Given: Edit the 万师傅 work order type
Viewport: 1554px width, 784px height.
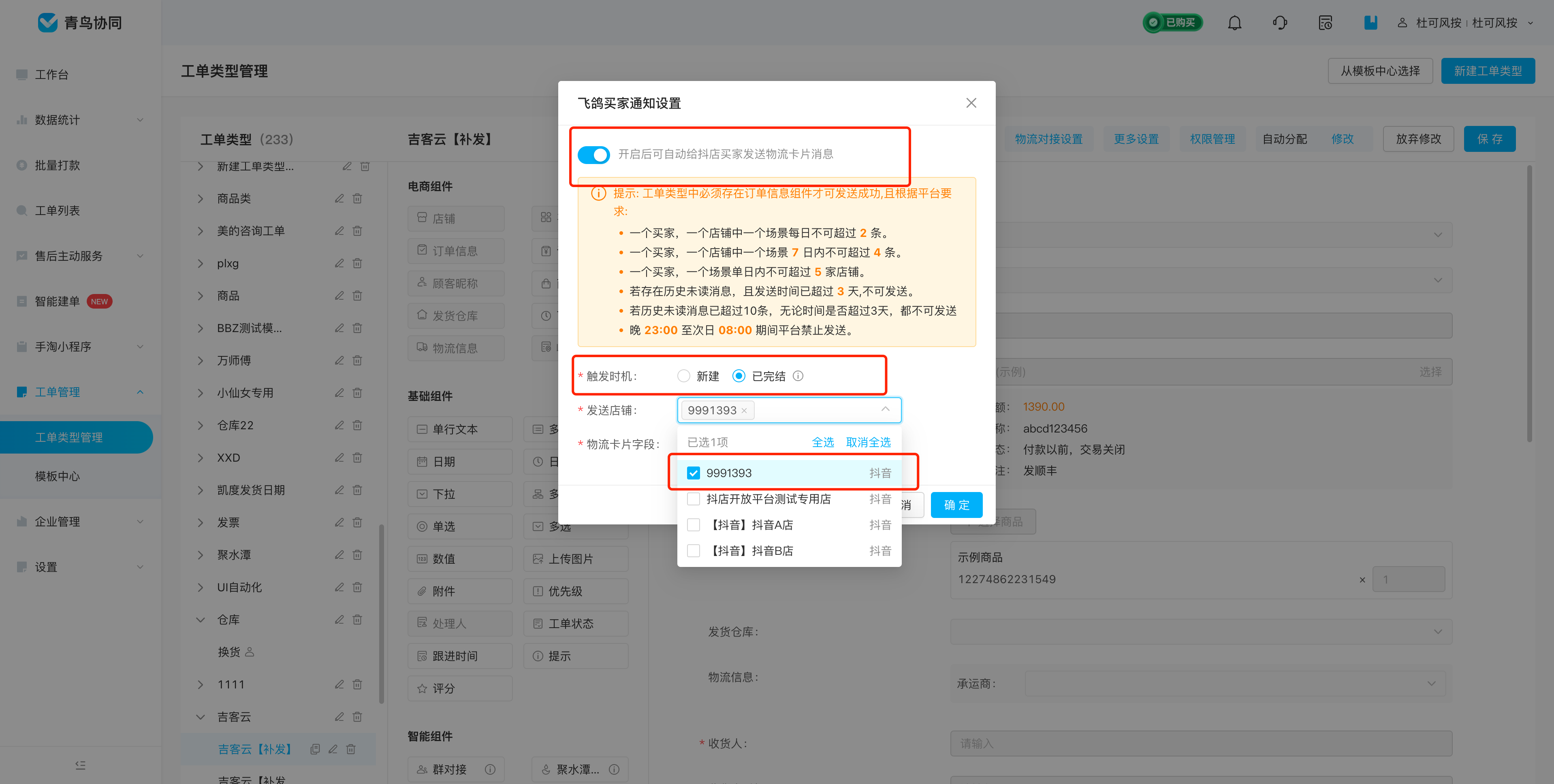Looking at the screenshot, I should [339, 360].
